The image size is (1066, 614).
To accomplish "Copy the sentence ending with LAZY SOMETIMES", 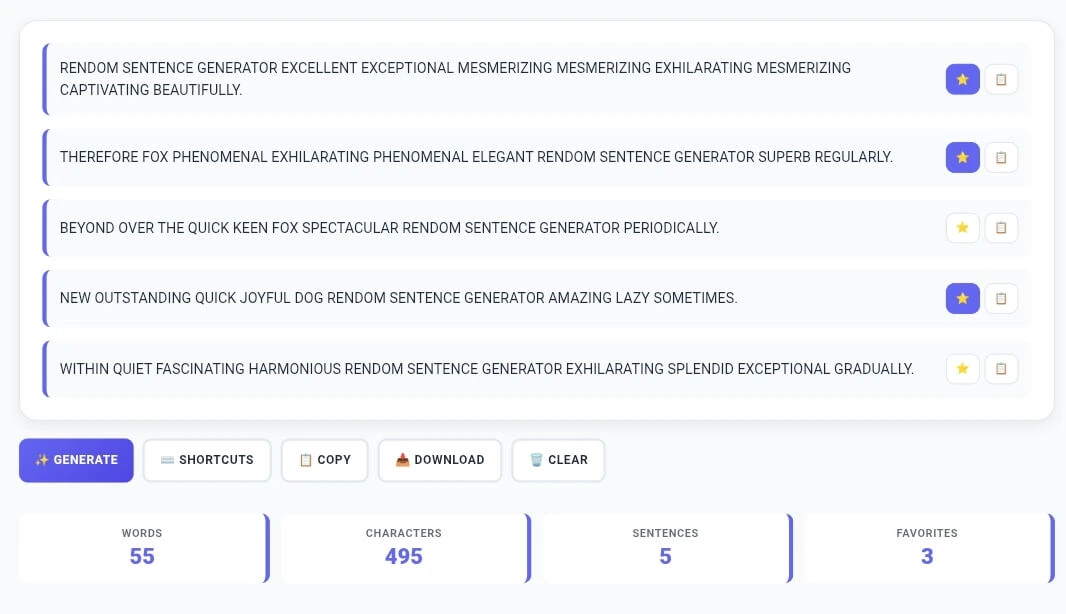I will 1001,298.
